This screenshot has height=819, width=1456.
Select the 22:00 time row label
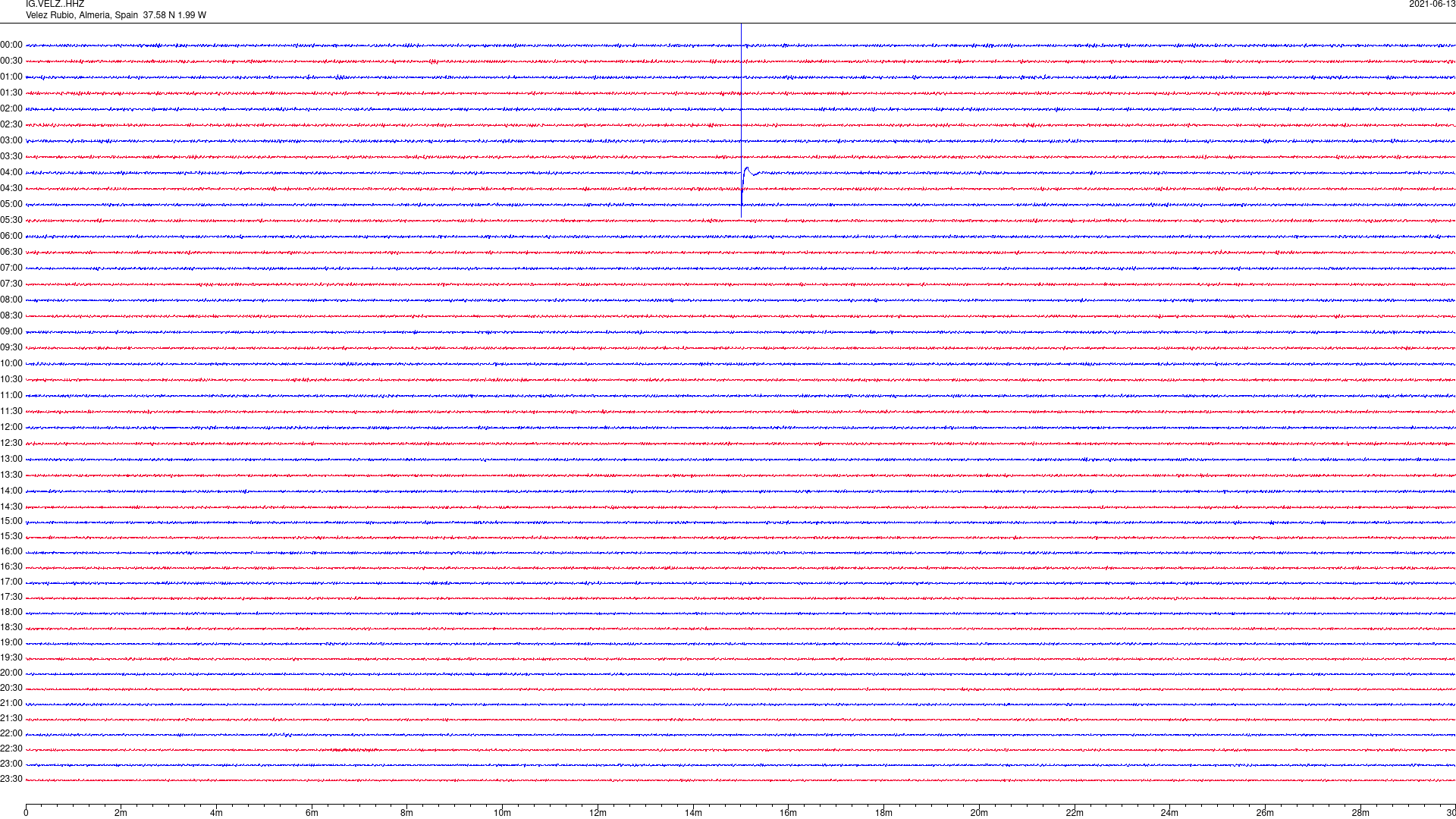[x=11, y=733]
